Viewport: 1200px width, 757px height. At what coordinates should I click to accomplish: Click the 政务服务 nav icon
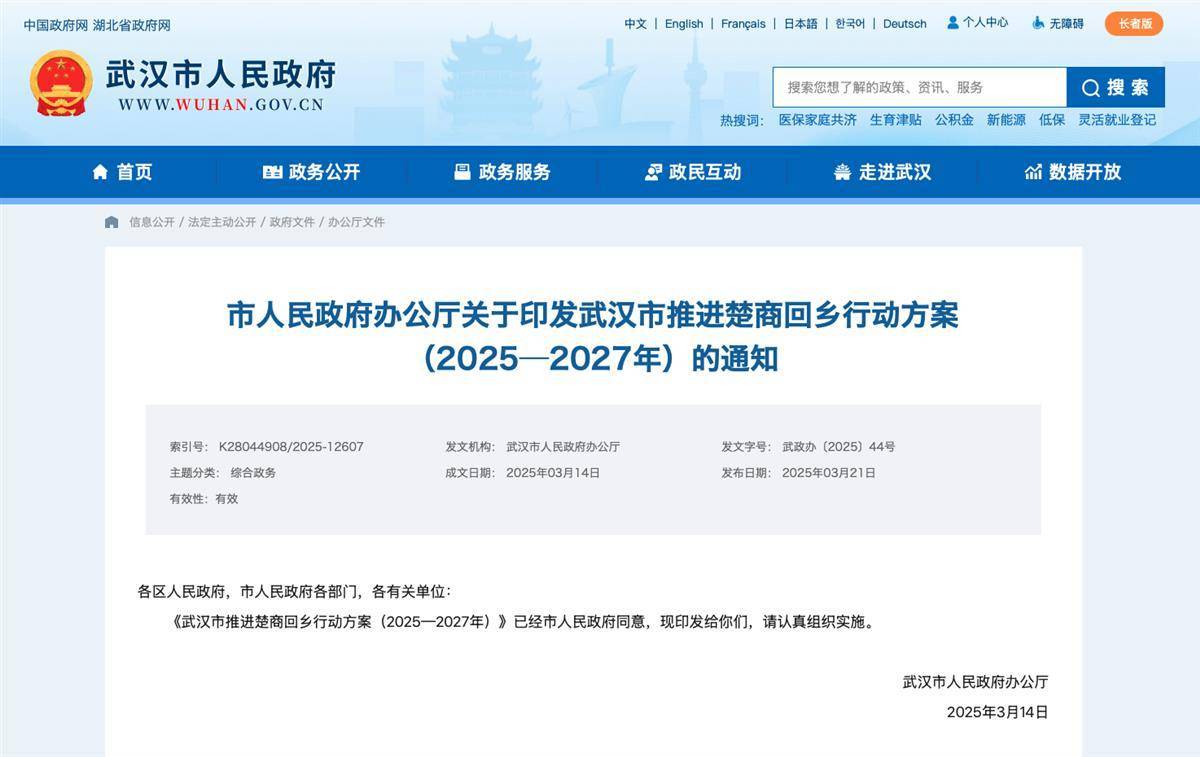tap(462, 172)
